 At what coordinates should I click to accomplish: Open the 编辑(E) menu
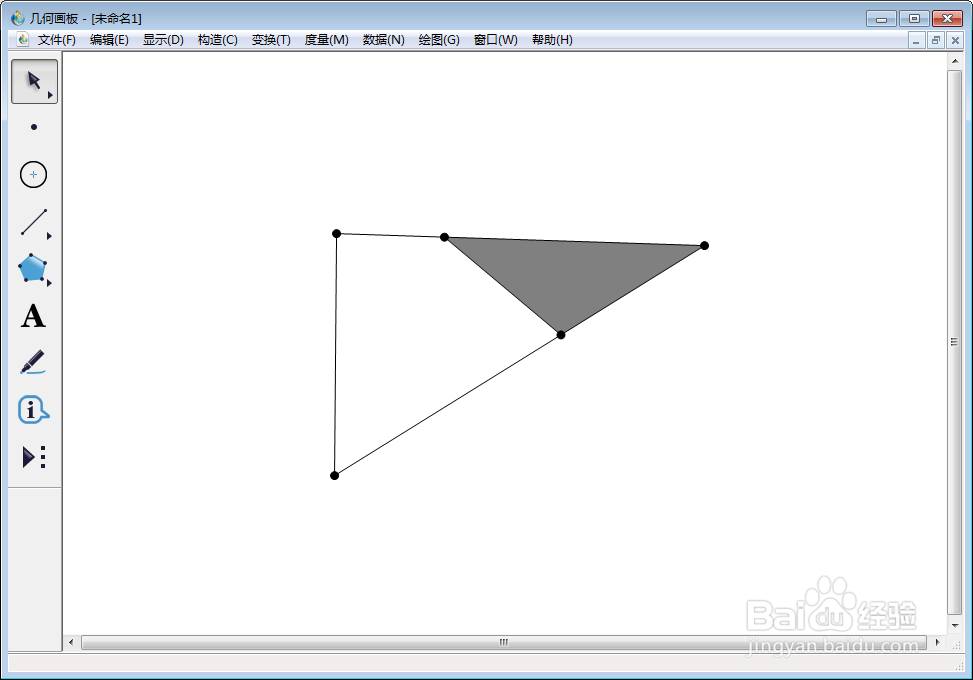pos(109,40)
